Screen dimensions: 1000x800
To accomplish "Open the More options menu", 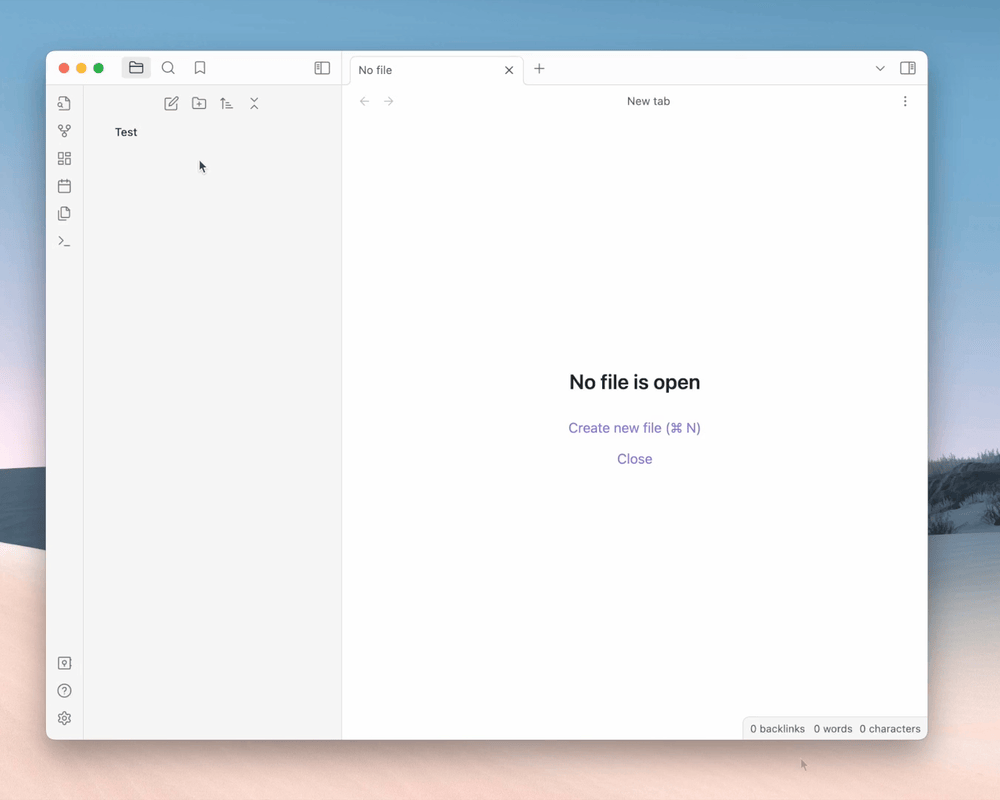I will click(x=905, y=101).
